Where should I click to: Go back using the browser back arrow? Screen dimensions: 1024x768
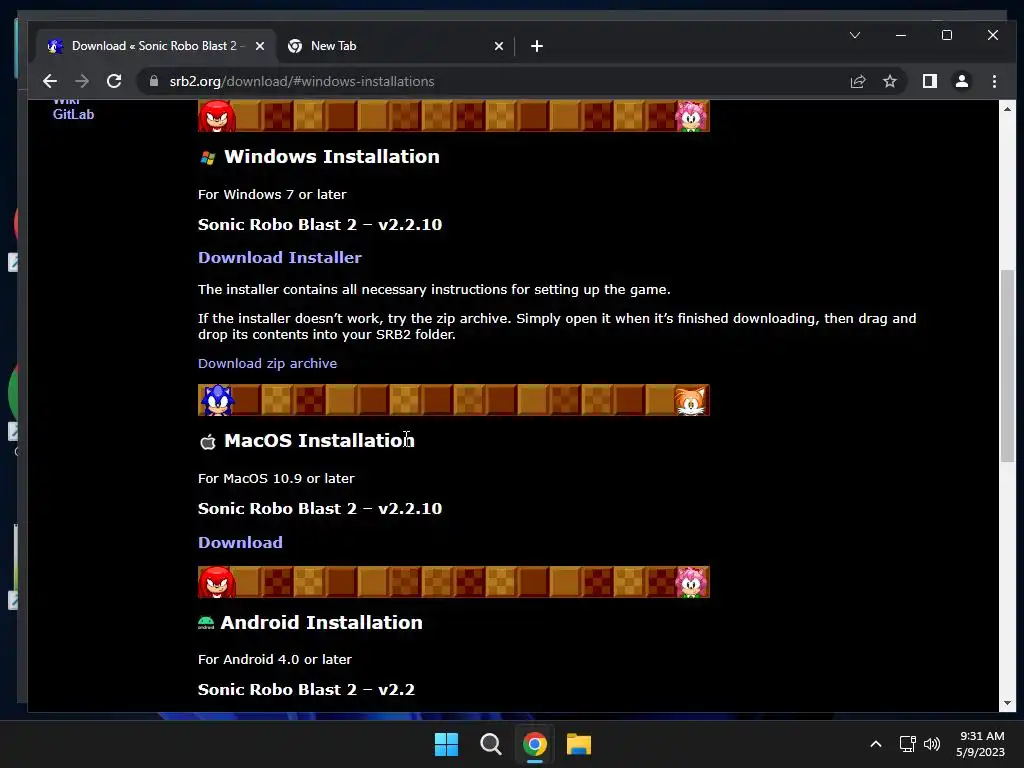coord(50,82)
